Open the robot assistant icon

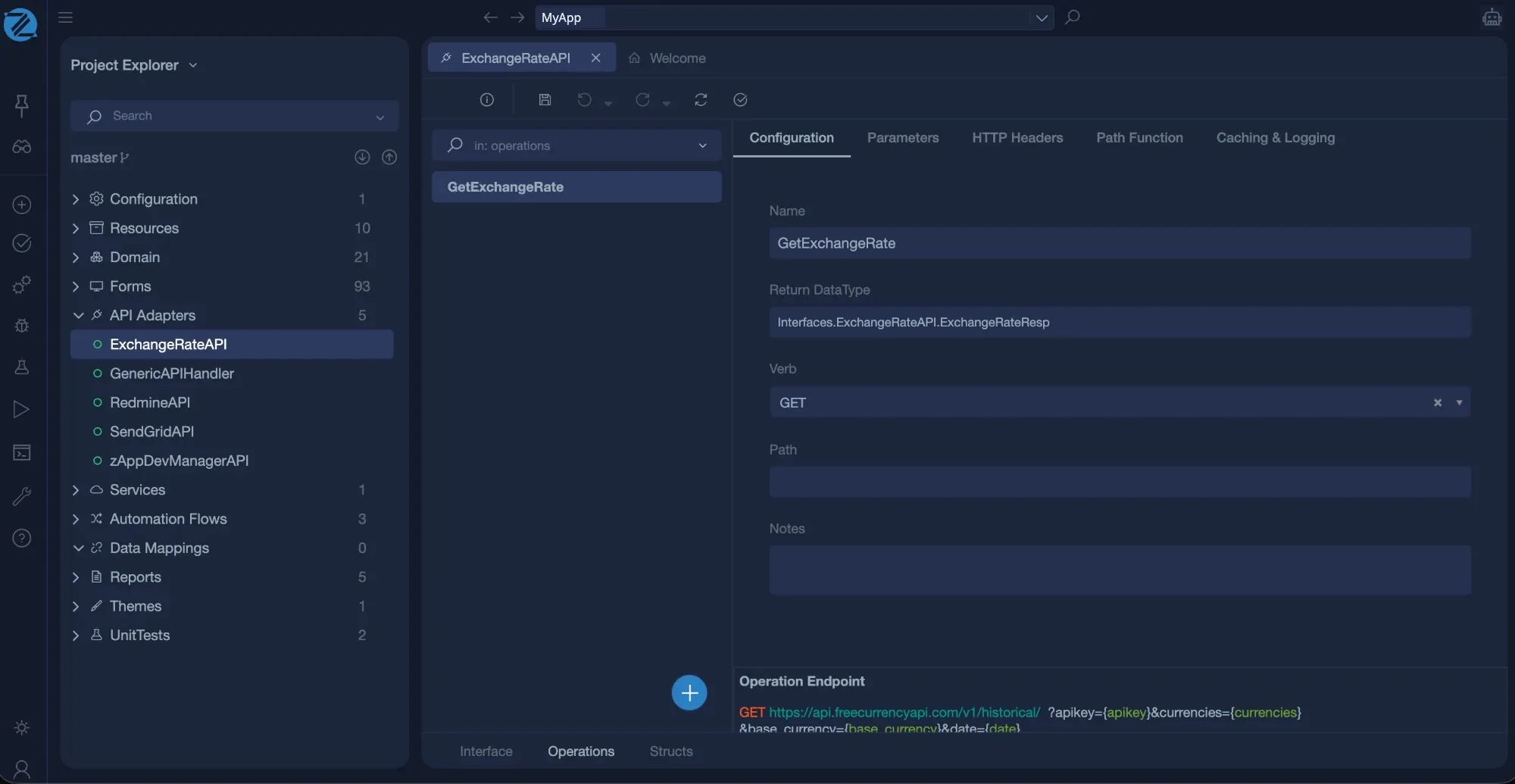tap(1492, 17)
